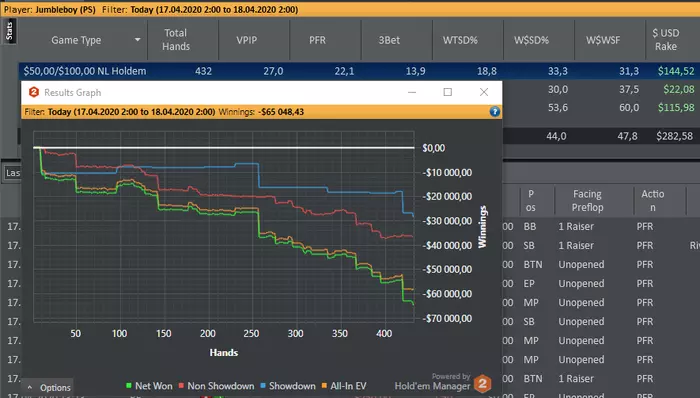Expand the Options panel
Image resolution: width=700 pixels, height=398 pixels.
pos(48,387)
